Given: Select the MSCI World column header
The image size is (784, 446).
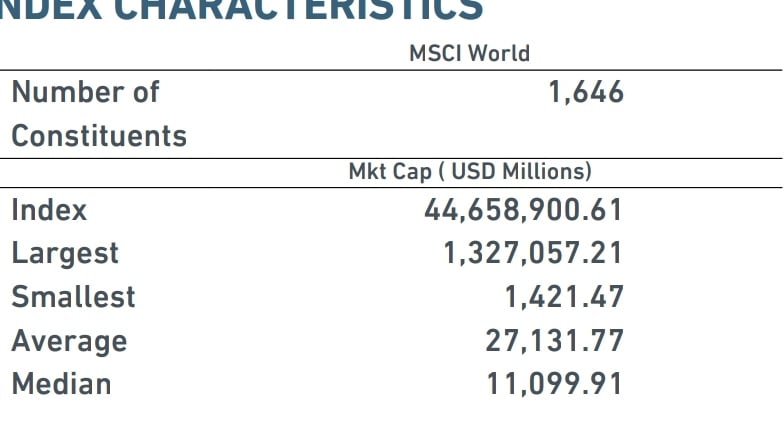Looking at the screenshot, I should coord(470,54).
